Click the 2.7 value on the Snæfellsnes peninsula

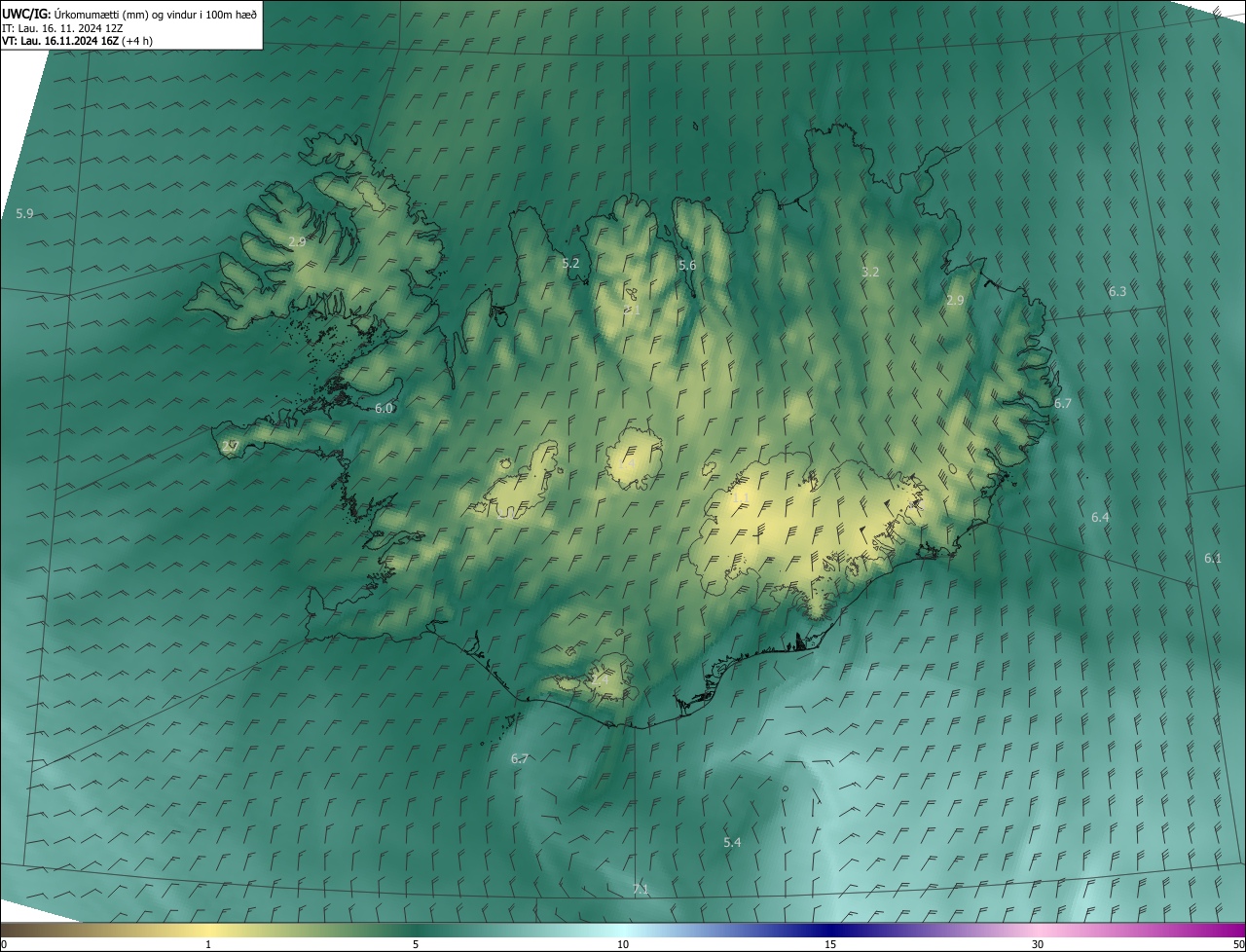coord(230,446)
